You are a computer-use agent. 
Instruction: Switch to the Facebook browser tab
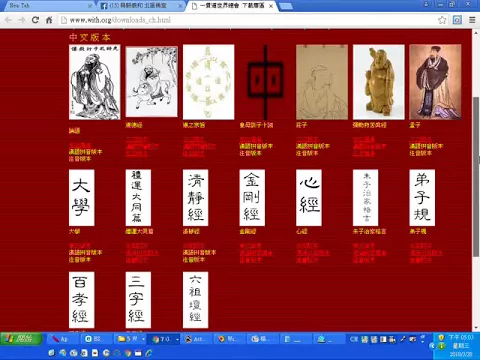[142, 6]
